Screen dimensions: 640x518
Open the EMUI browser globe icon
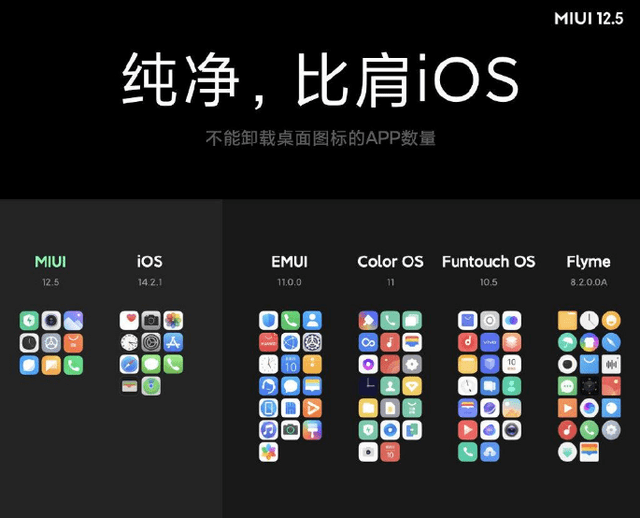pyautogui.click(x=290, y=342)
